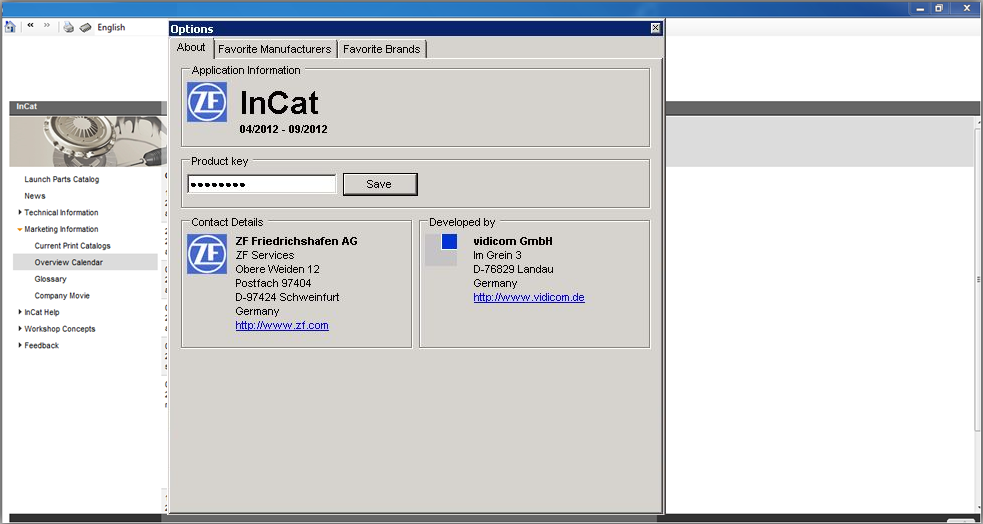Open Launch Parts Catalog in sidebar

pyautogui.click(x=61, y=179)
